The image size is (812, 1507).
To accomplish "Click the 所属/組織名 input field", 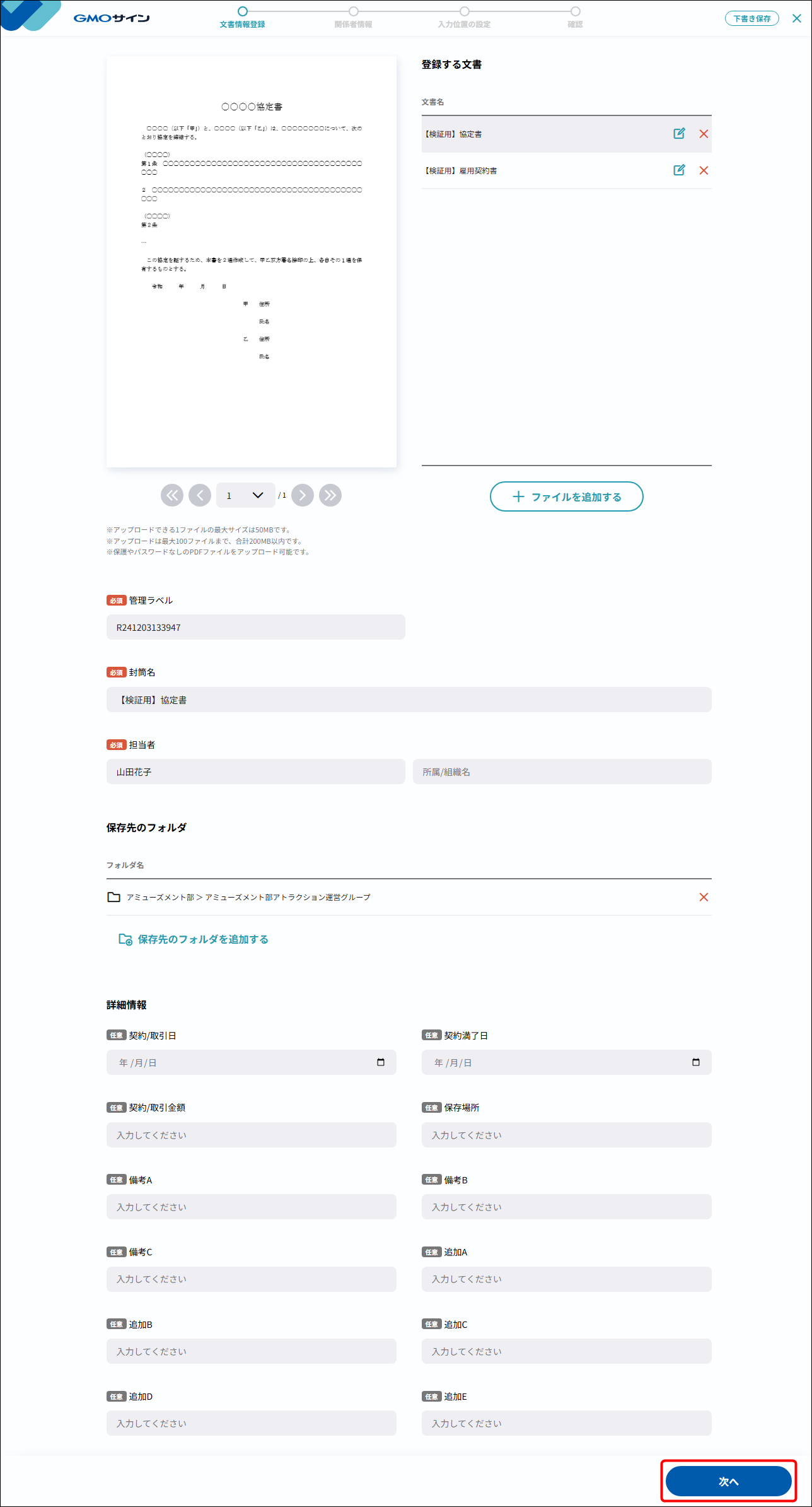I will 562,771.
